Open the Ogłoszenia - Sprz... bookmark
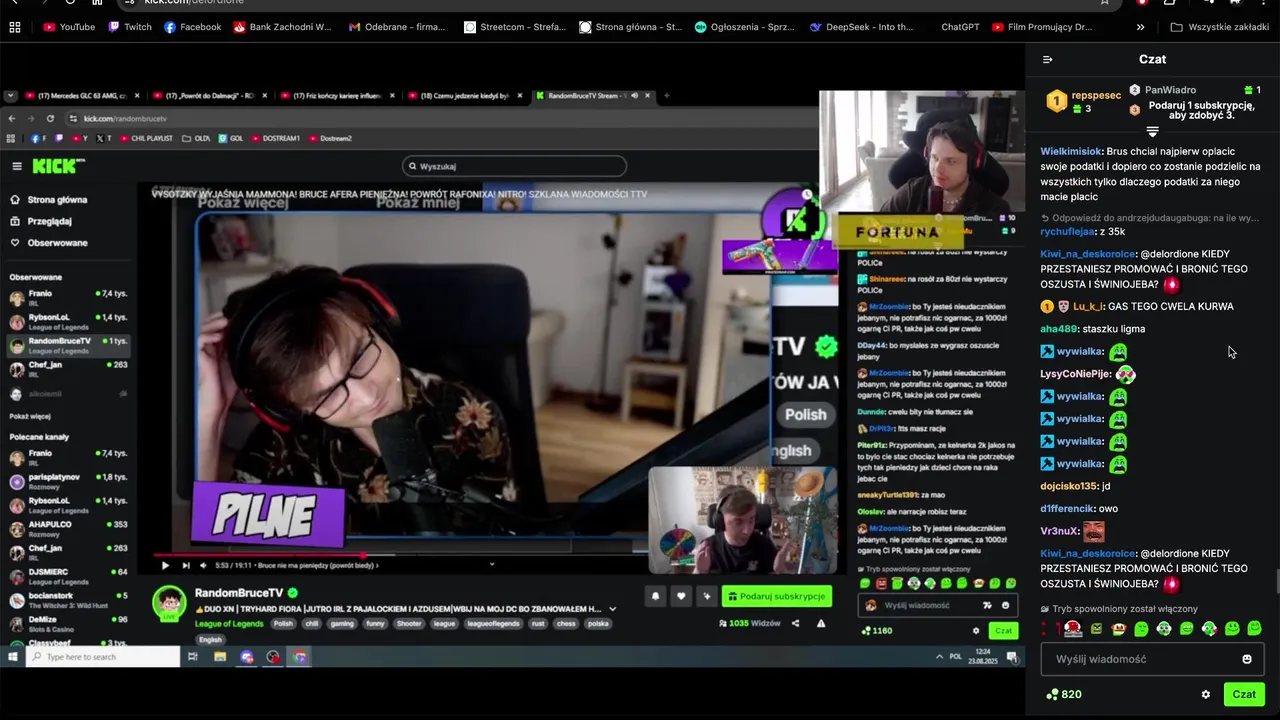 tap(745, 27)
